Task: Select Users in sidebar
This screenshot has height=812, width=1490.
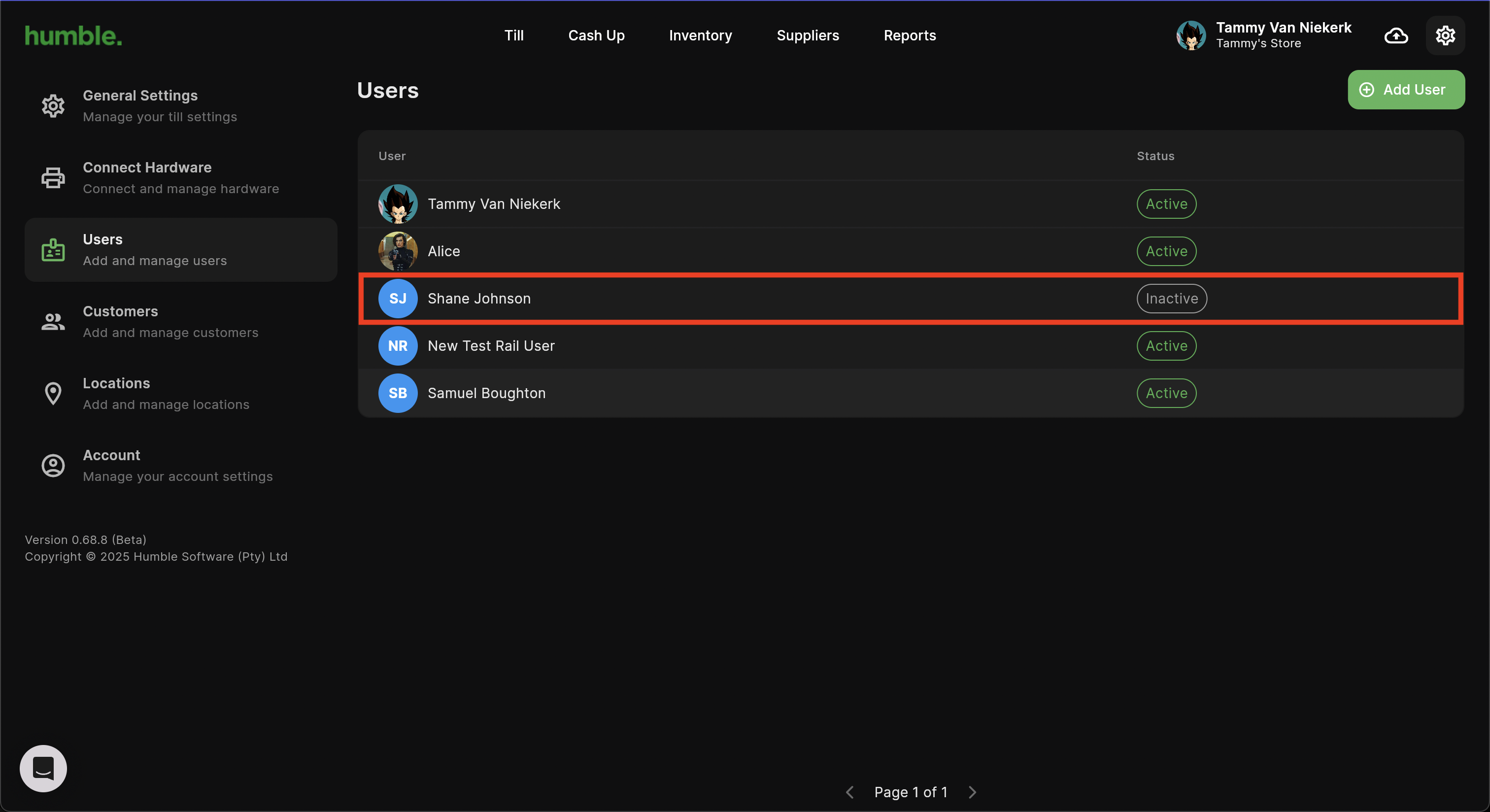Action: pos(181,250)
